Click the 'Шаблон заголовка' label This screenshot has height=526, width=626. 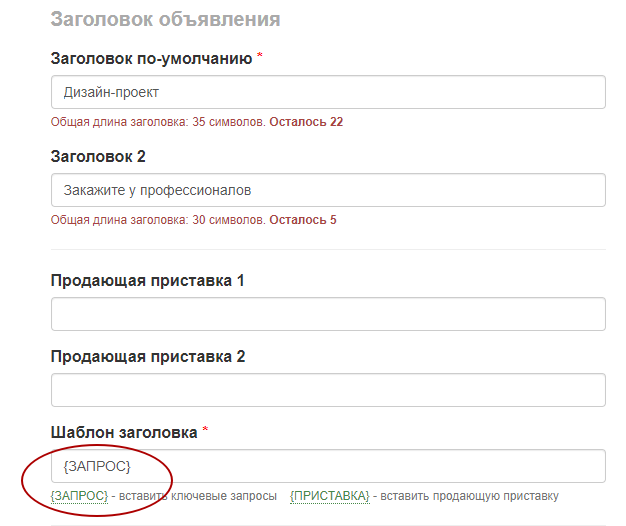[124, 432]
